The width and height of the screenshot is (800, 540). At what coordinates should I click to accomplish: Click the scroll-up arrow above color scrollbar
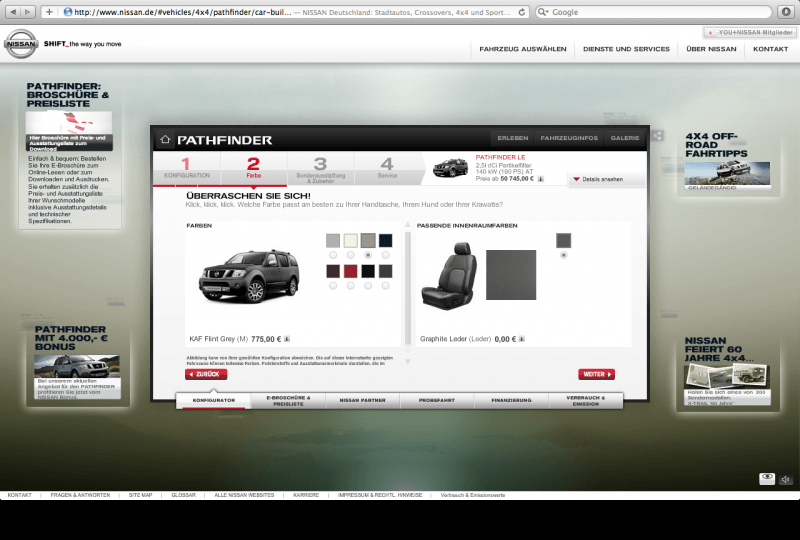[408, 225]
